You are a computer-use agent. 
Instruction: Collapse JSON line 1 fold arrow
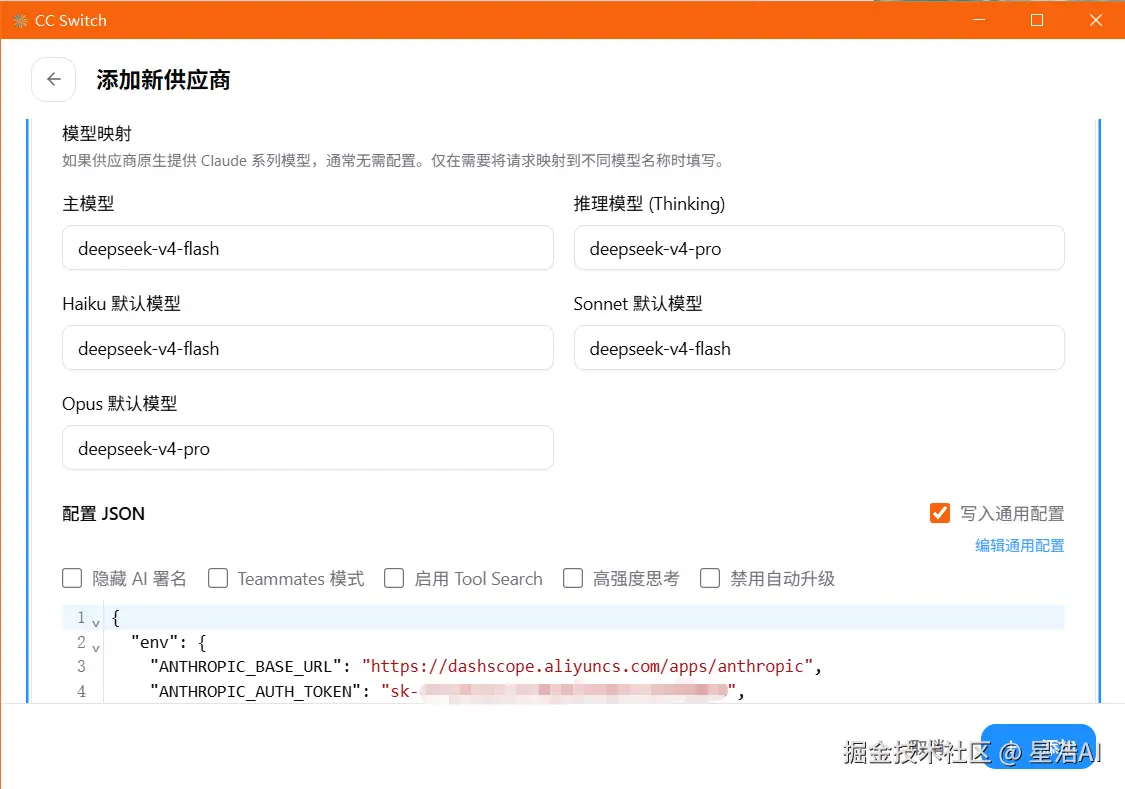95,623
